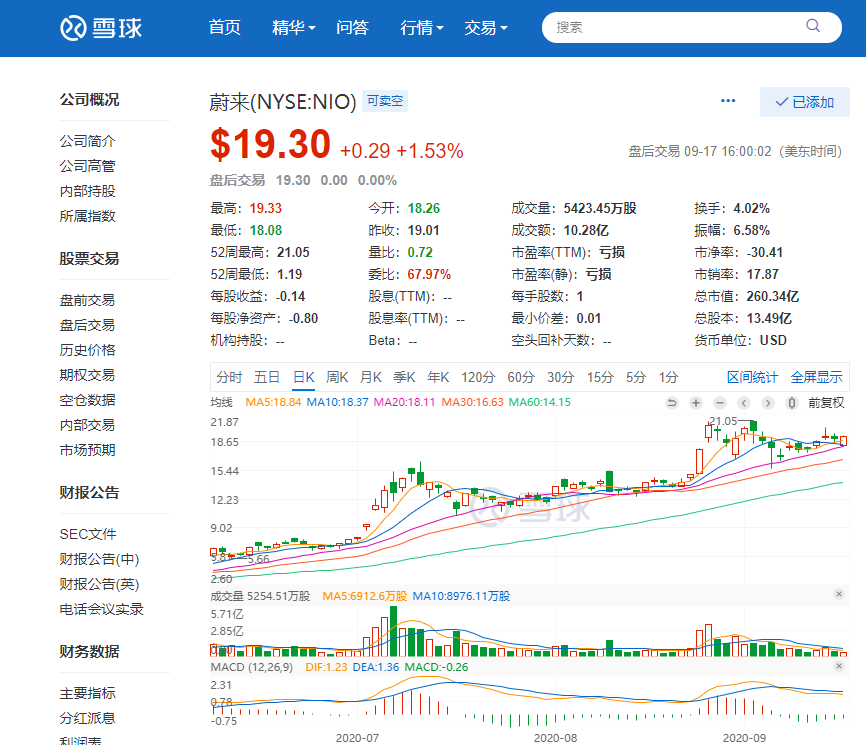The height and width of the screenshot is (745, 866).
Task: Click the chart reset (undo arrow) icon
Action: point(673,403)
